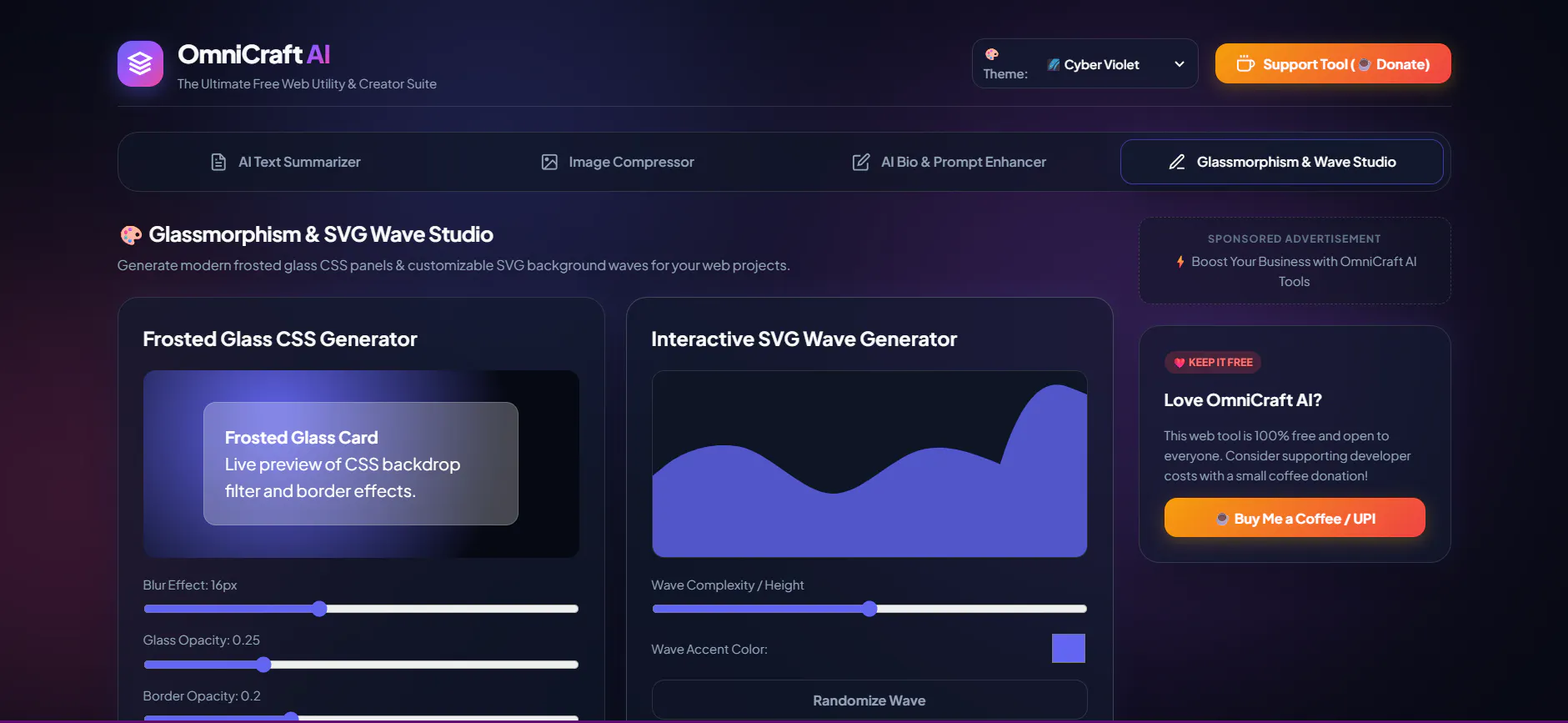Screen dimensions: 1568x723
Task: Click the coffee cup icon in Support Tool button
Action: click(x=1245, y=64)
